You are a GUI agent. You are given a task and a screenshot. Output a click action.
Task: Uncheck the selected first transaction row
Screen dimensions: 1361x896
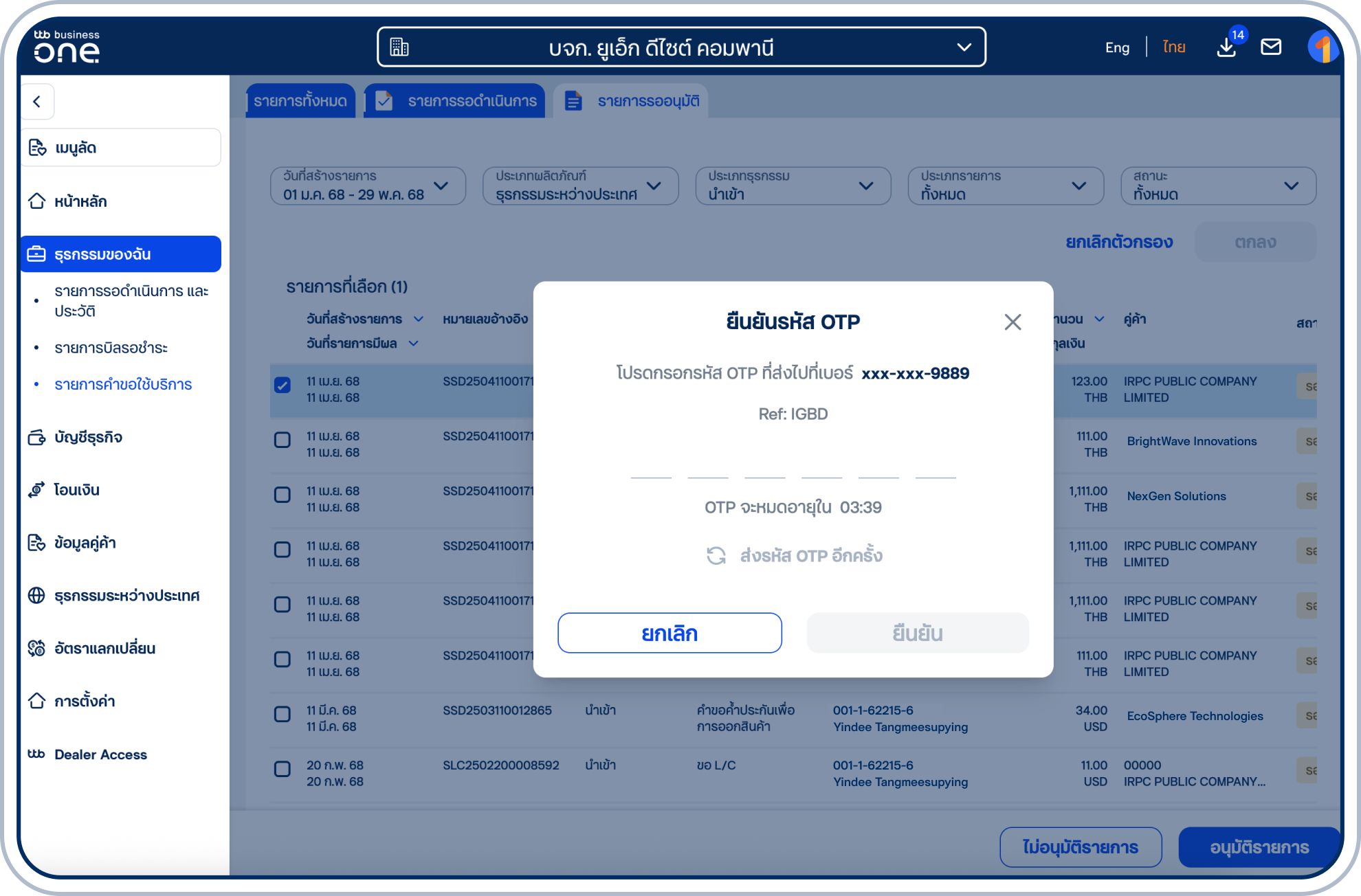[x=283, y=385]
